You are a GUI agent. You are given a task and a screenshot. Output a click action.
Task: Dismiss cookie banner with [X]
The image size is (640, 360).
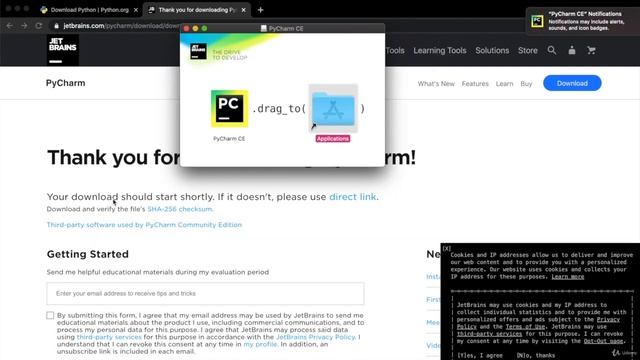click(447, 248)
